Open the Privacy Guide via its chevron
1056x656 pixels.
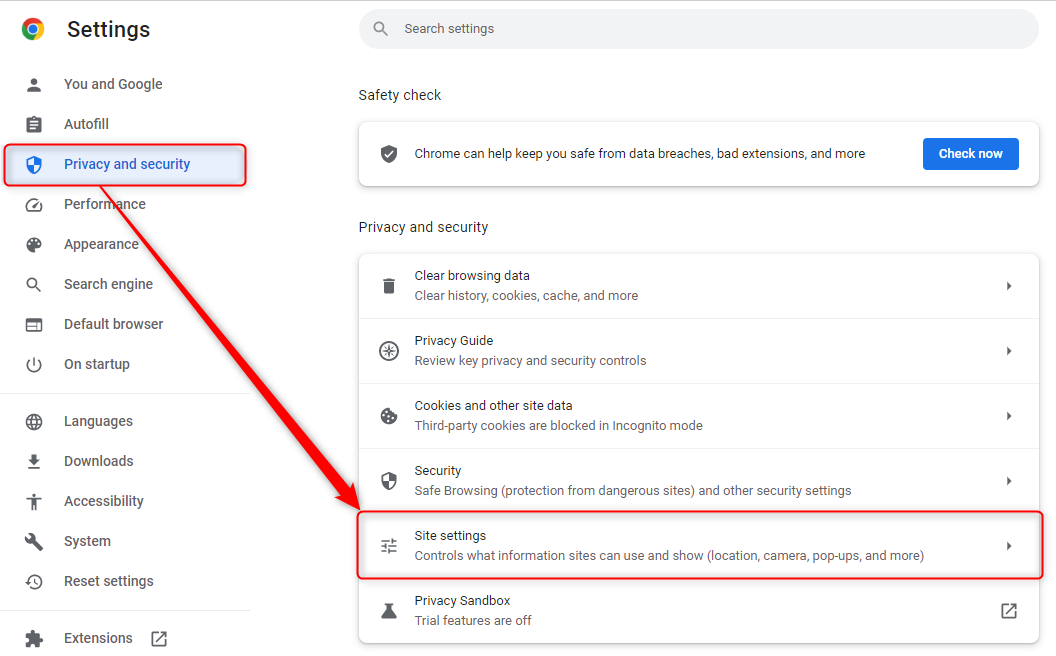[x=1009, y=350]
